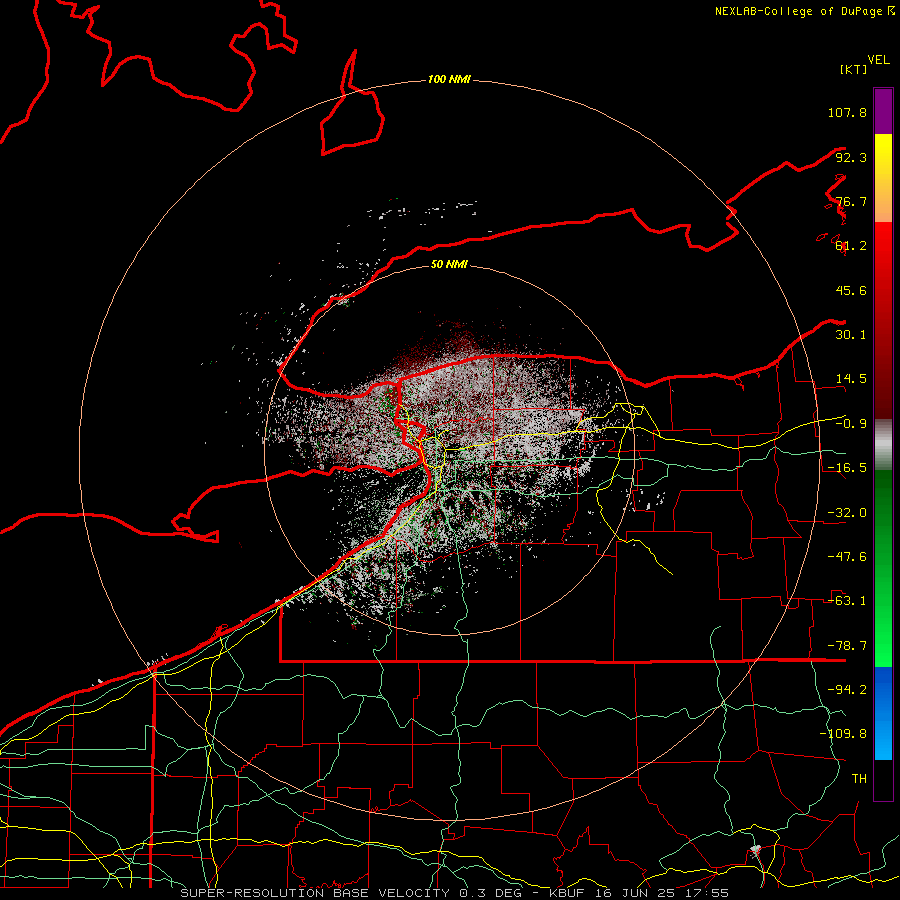Click the 17:55 timestamp
The width and height of the screenshot is (900, 900).
point(709,893)
